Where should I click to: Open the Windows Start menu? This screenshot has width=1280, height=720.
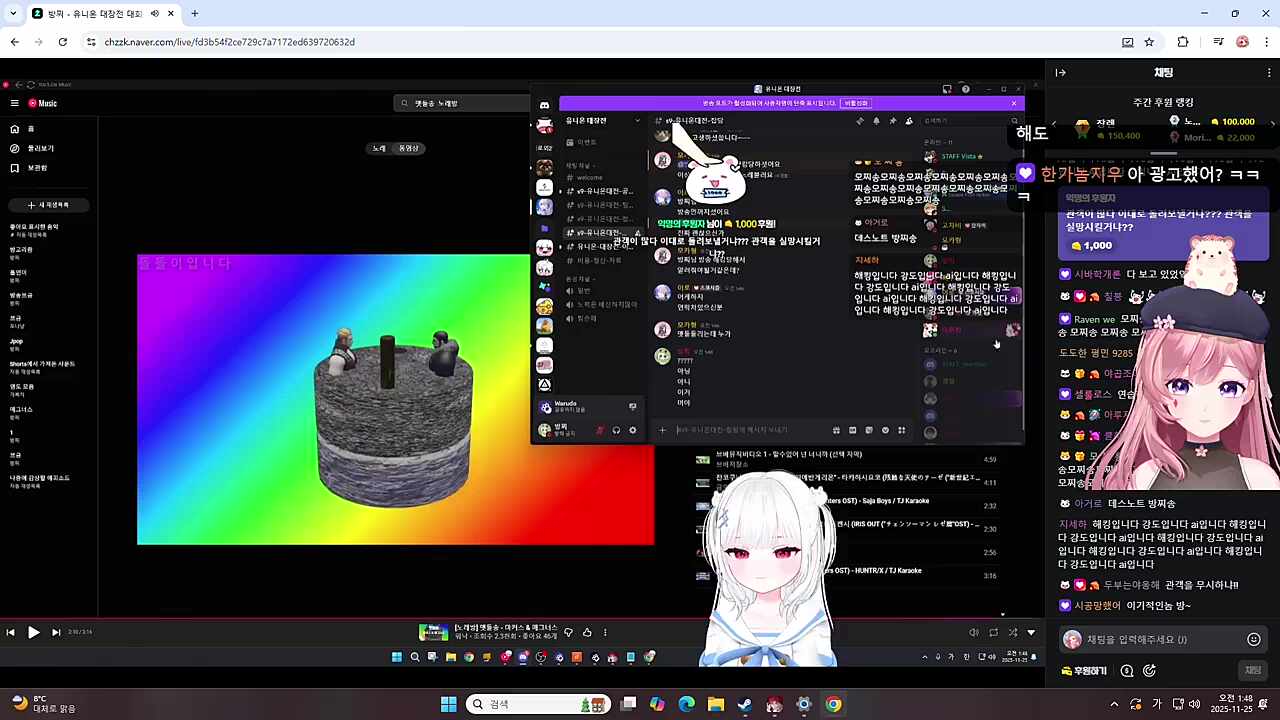point(448,704)
